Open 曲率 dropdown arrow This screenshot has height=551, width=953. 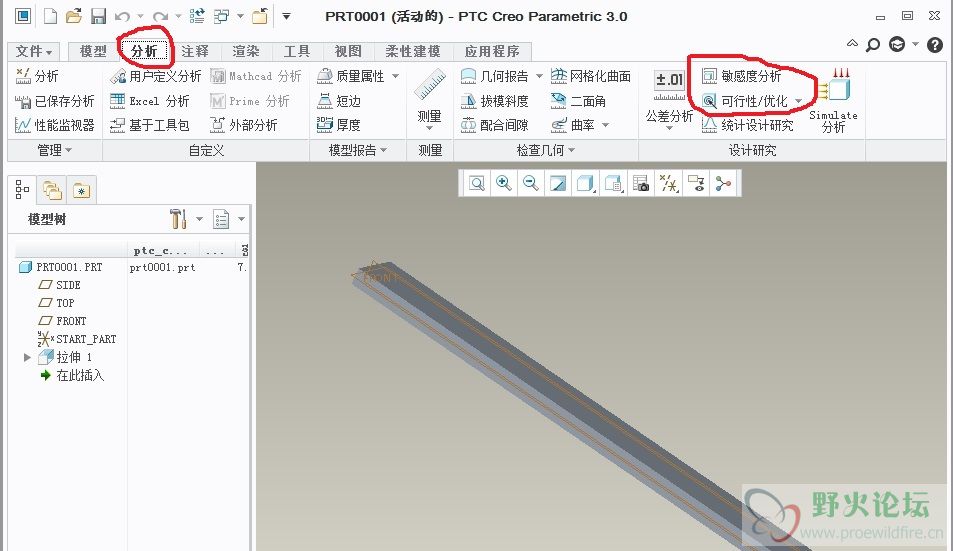coord(605,125)
